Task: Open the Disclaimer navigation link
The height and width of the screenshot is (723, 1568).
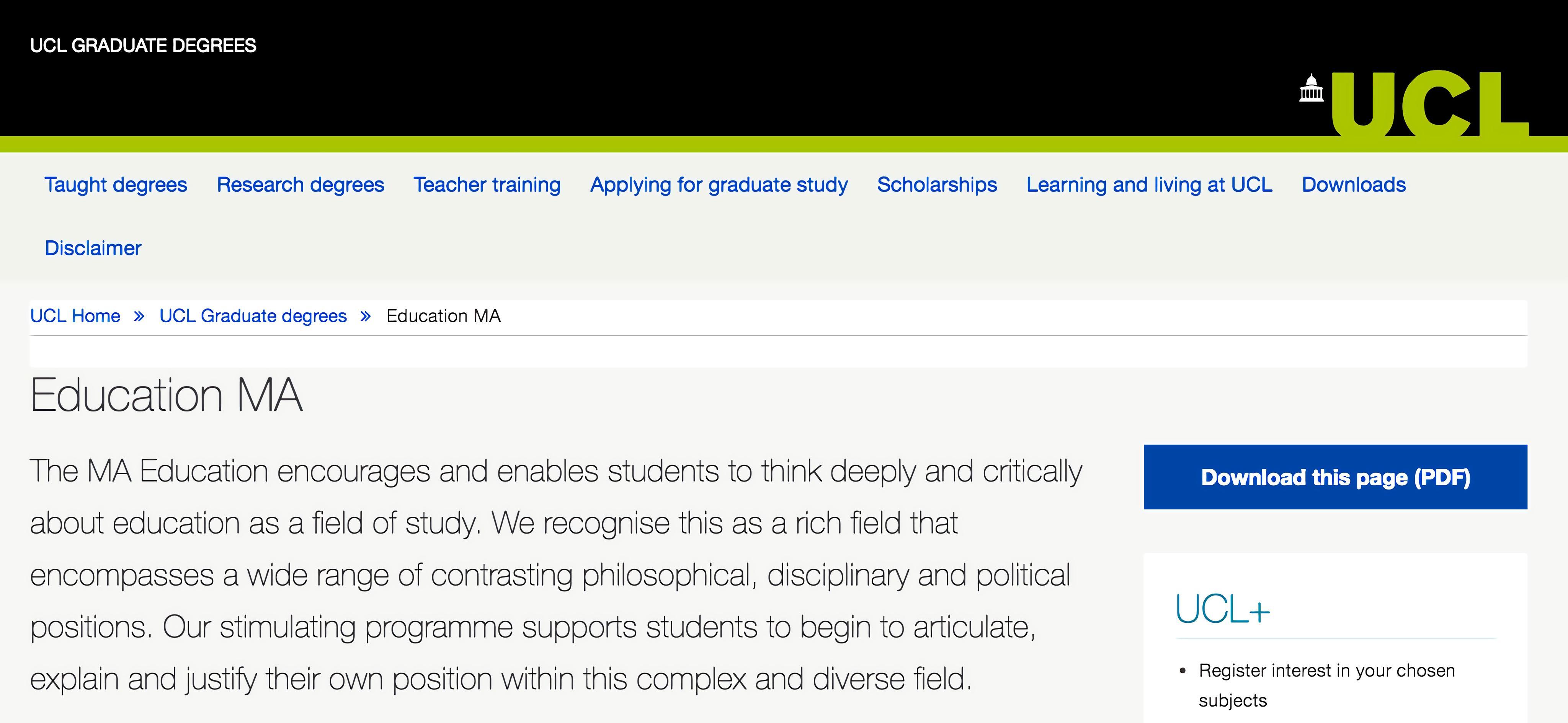Action: [x=93, y=248]
